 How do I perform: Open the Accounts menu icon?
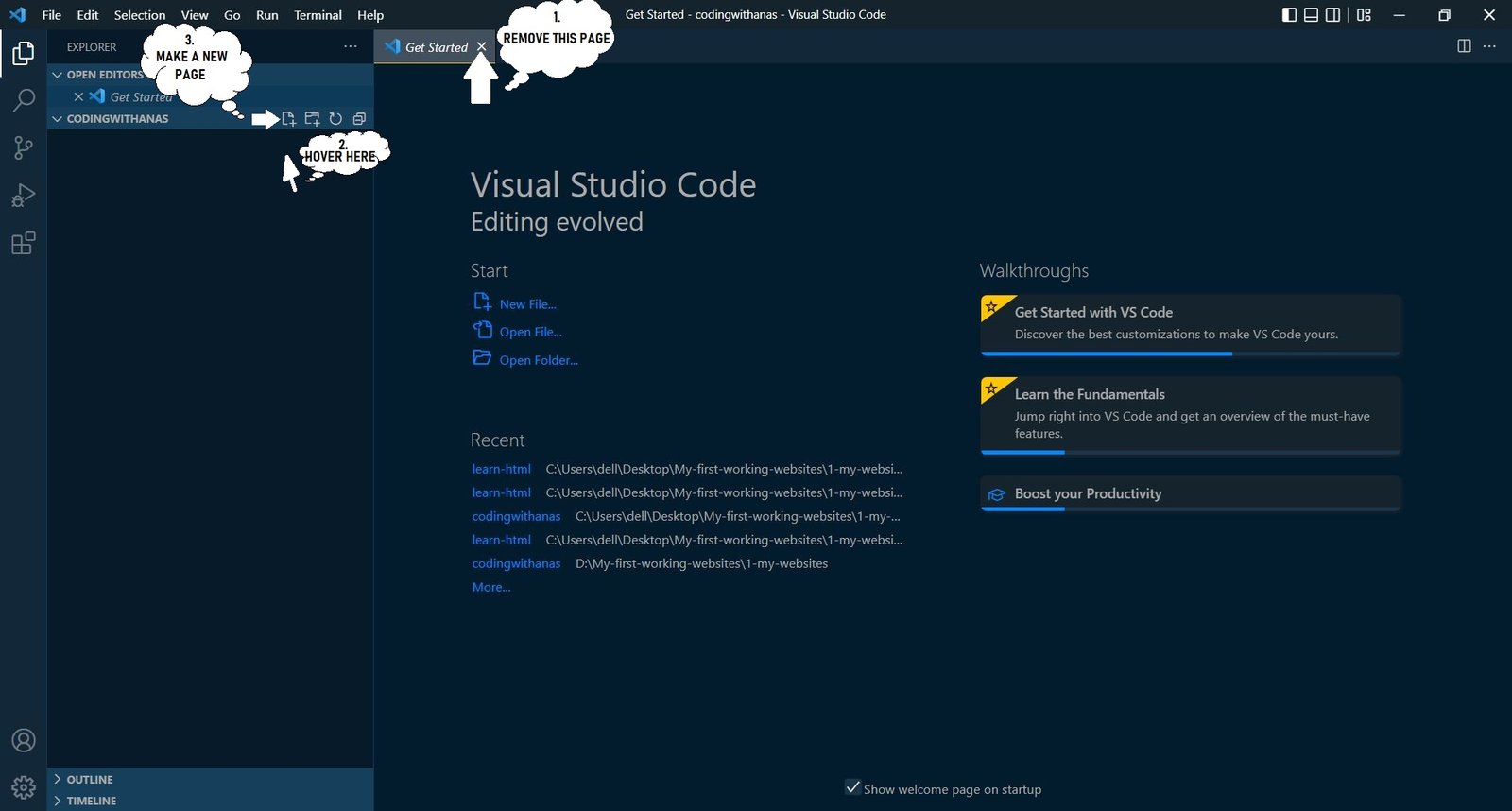click(x=24, y=740)
